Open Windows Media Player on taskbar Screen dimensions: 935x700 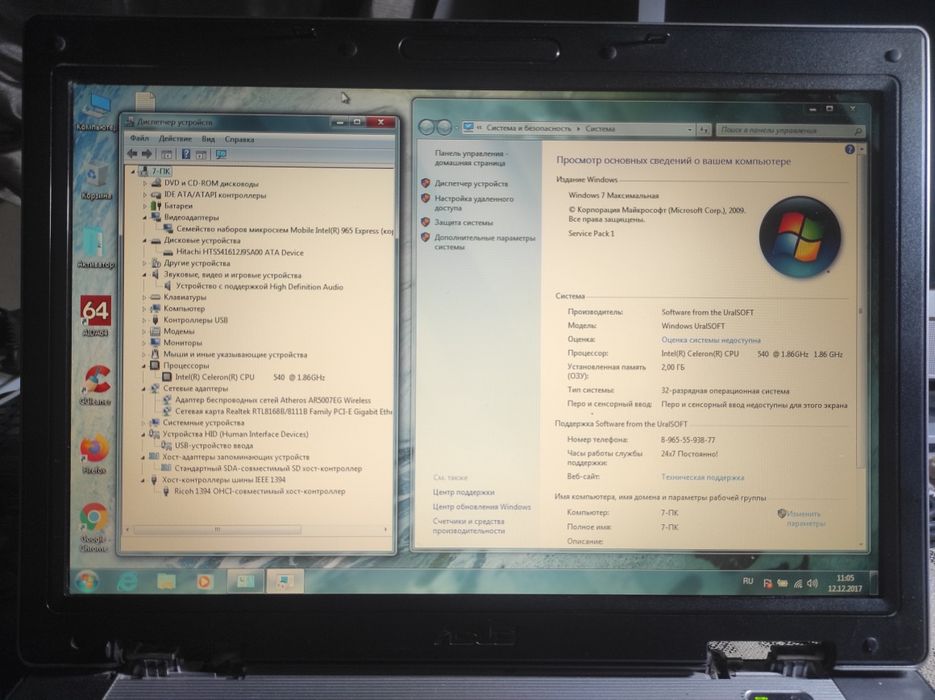[x=205, y=581]
